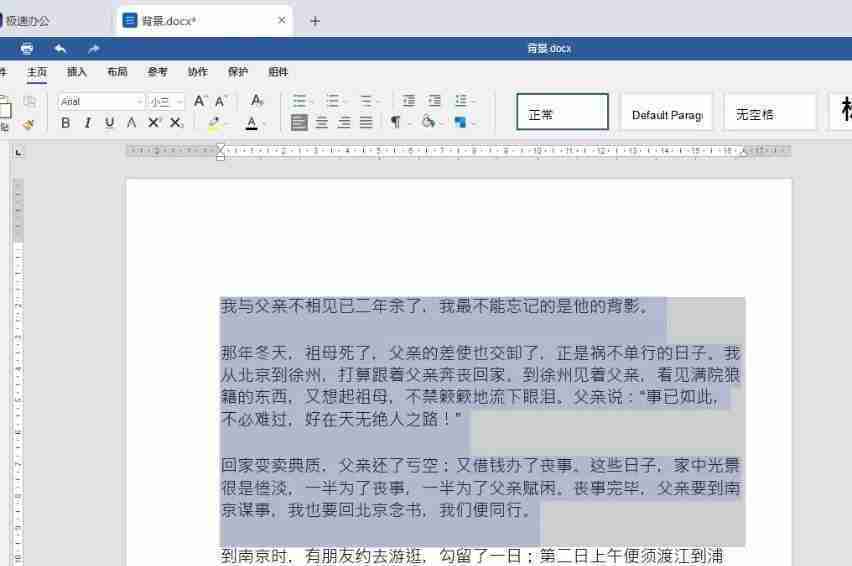Open the font size dropdown

click(x=179, y=102)
